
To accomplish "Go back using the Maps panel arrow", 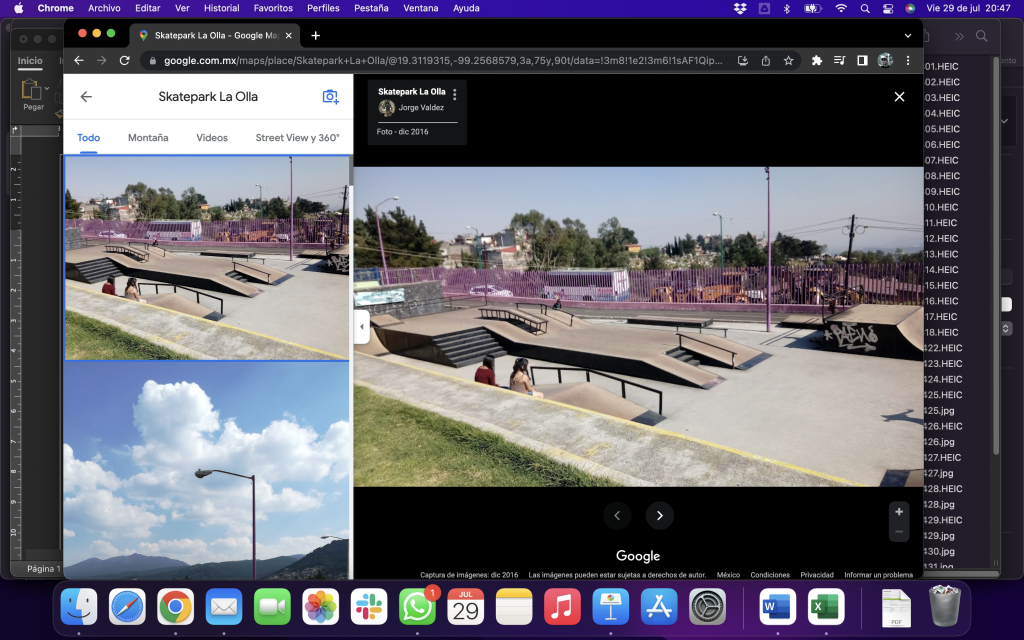I will (x=86, y=97).
